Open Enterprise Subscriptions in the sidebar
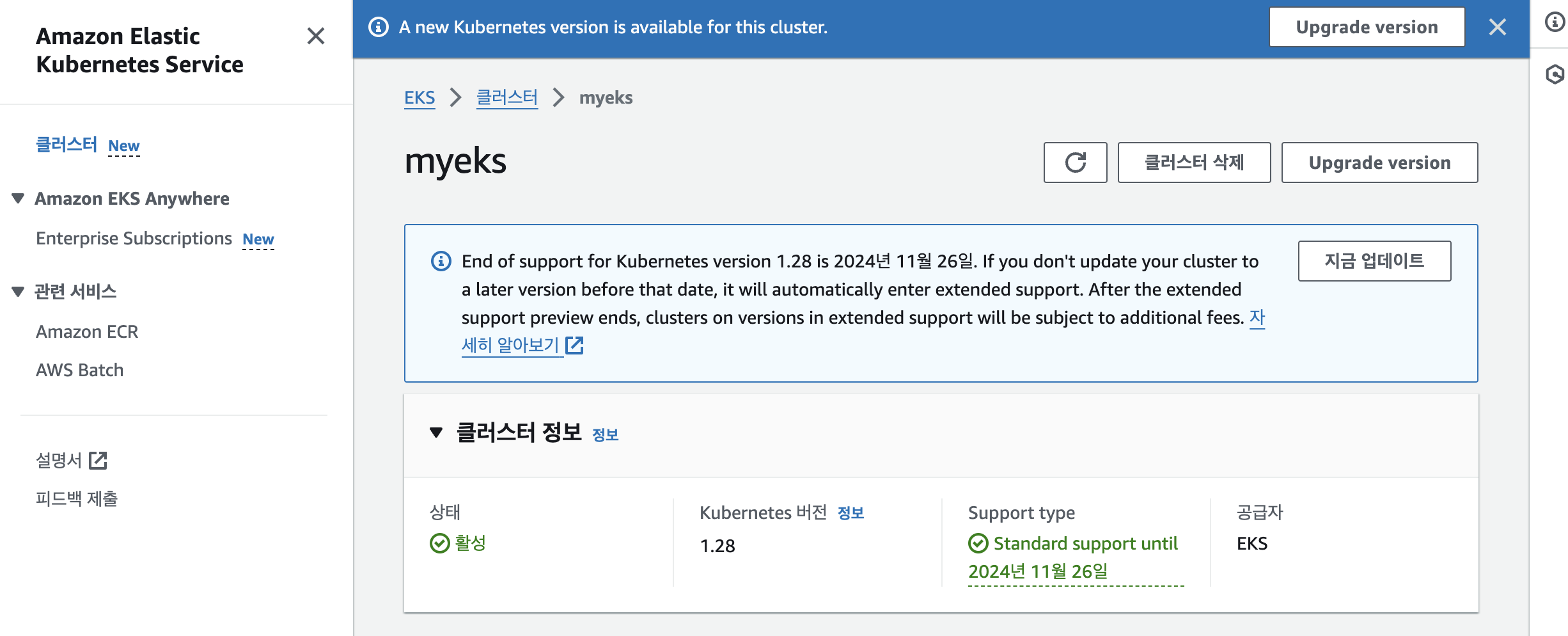 (x=134, y=238)
